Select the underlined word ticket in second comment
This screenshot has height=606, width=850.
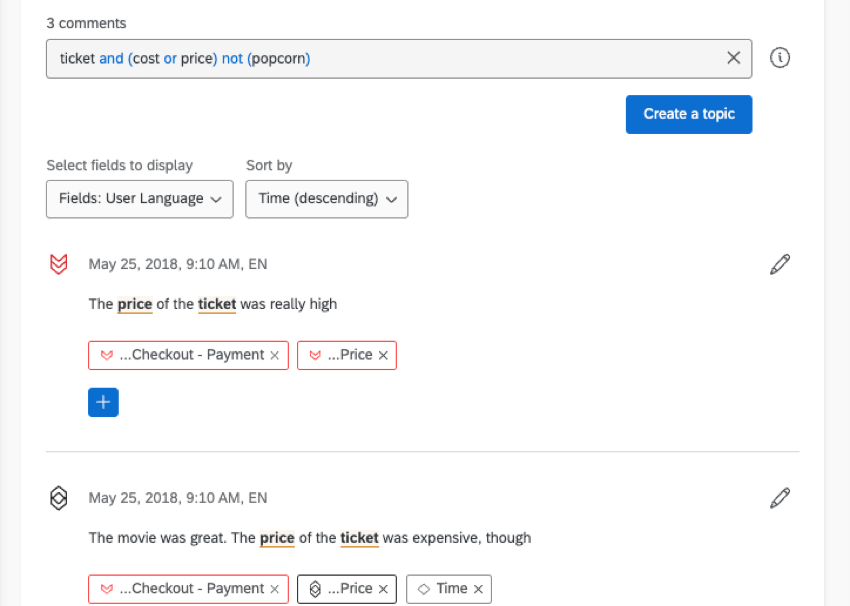(x=359, y=538)
